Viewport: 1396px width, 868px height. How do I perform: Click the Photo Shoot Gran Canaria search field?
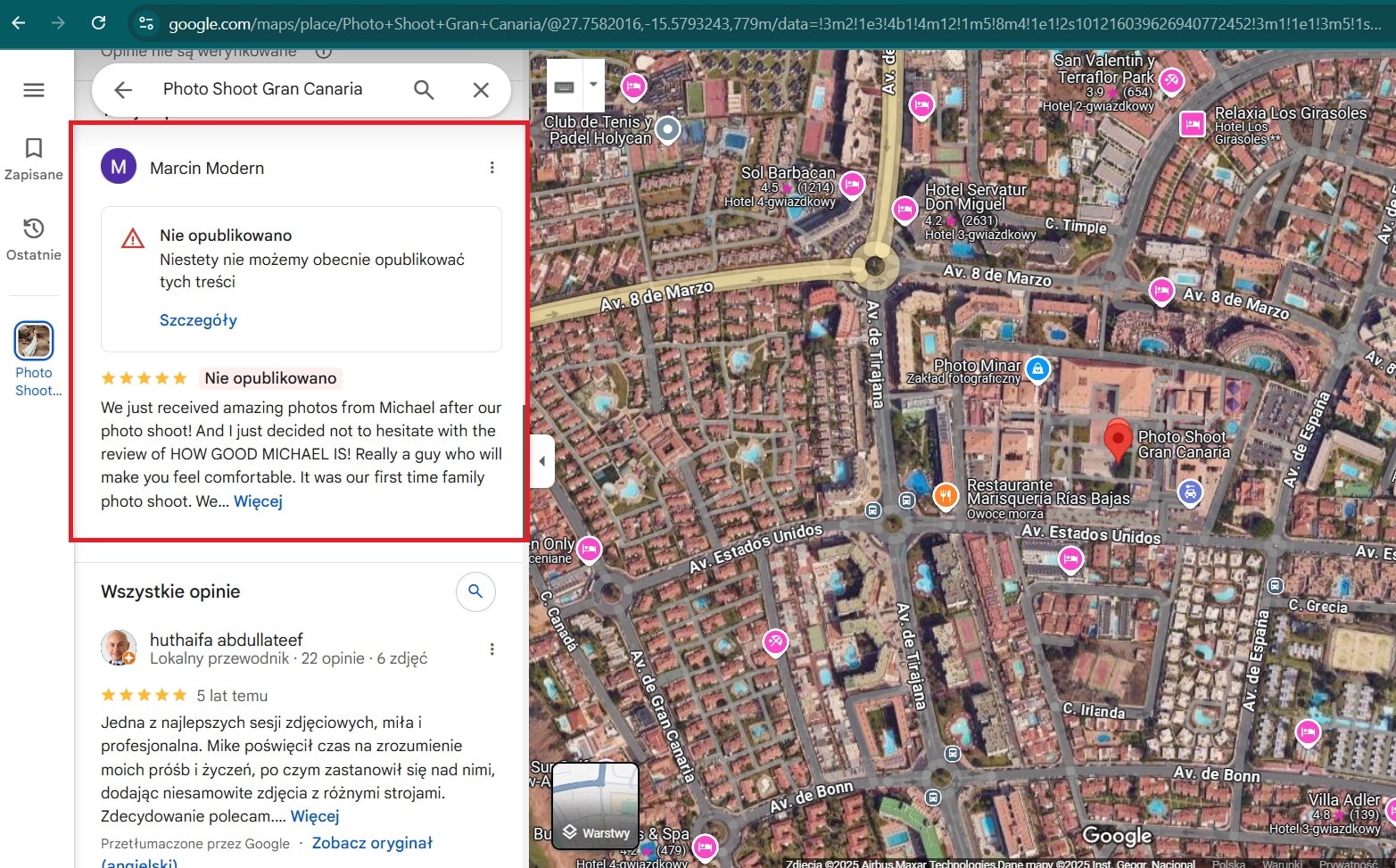(x=262, y=89)
